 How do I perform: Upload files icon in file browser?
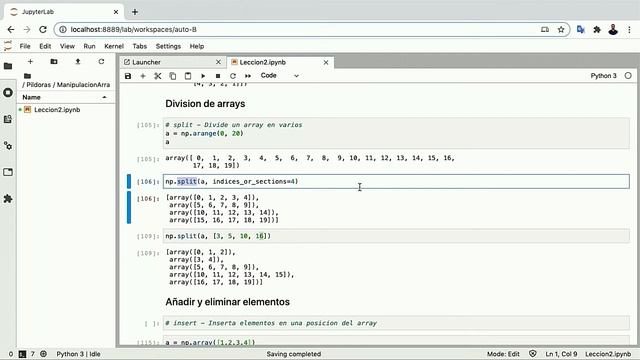tap(78, 62)
